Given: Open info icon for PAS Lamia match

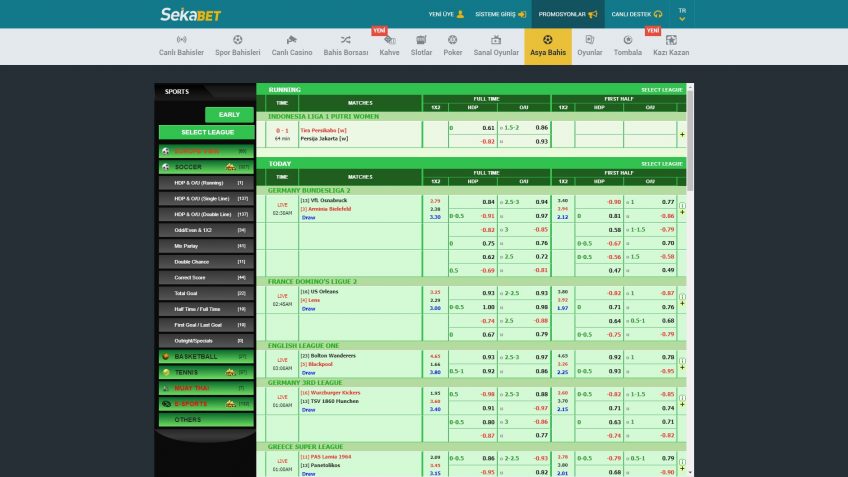Looking at the screenshot, I should click(x=682, y=462).
